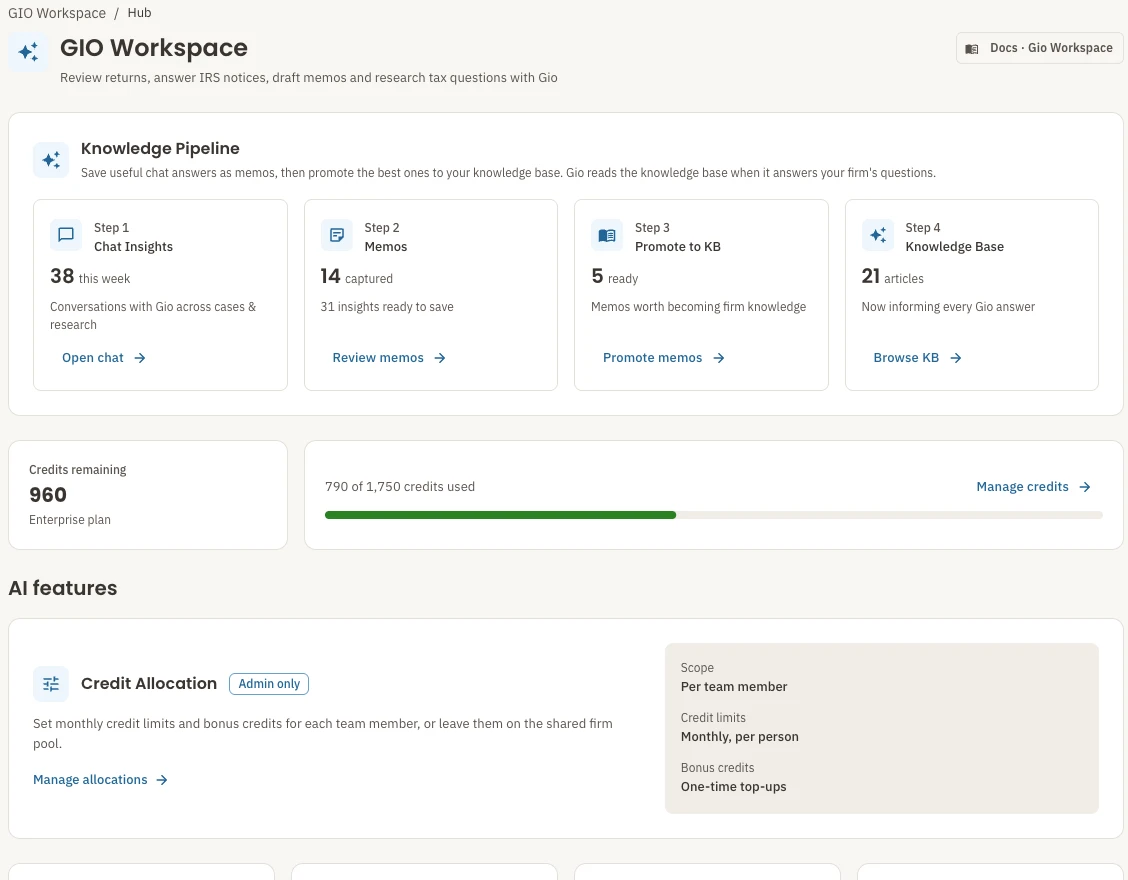Click the 'AI features' heading

click(x=63, y=588)
